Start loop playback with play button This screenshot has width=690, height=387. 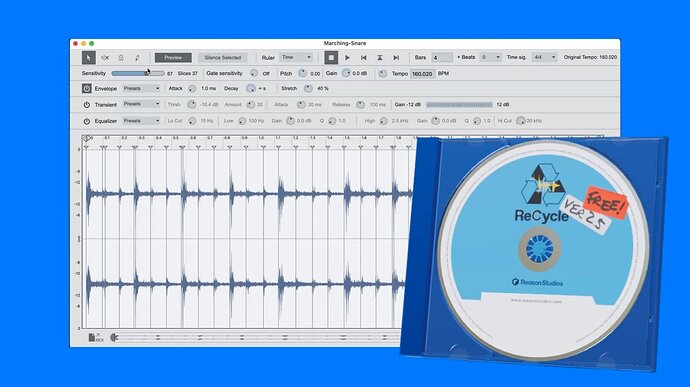pos(347,57)
